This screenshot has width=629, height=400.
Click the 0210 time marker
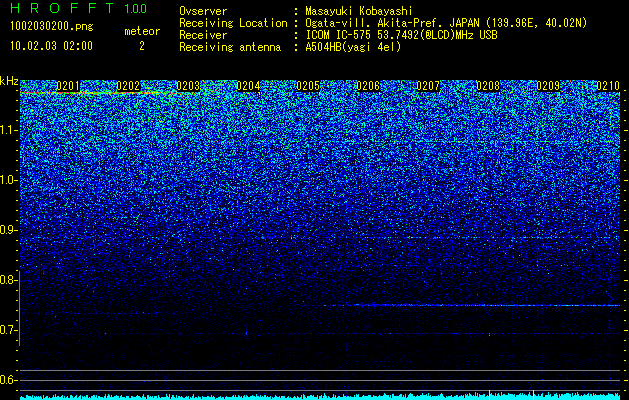[608, 86]
